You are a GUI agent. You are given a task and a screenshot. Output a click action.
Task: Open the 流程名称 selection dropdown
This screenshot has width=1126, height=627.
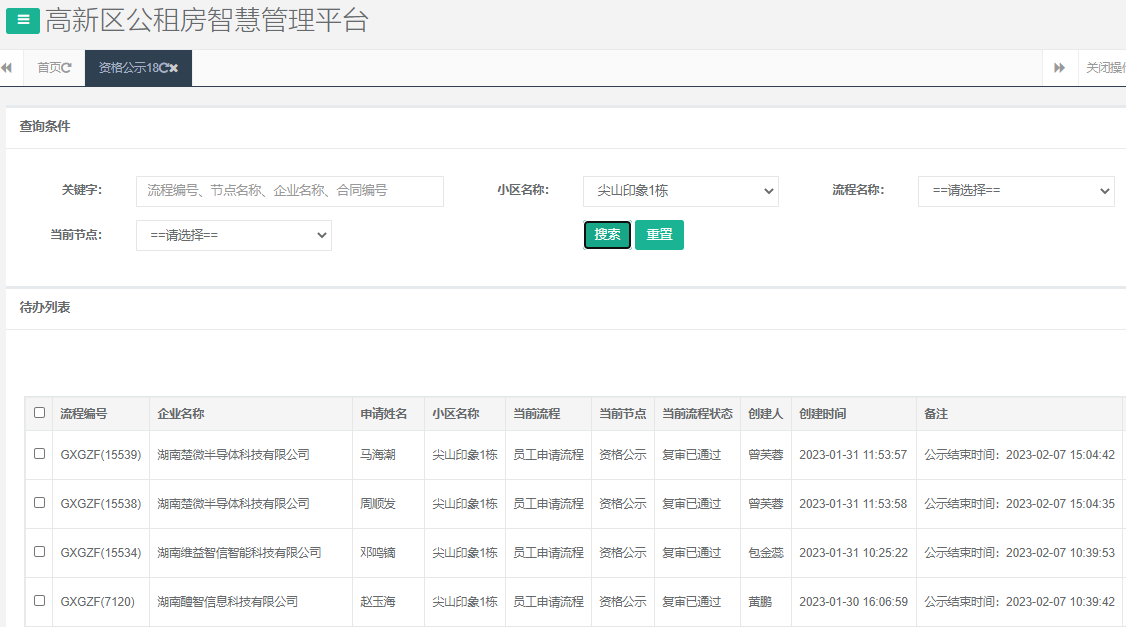(1016, 191)
